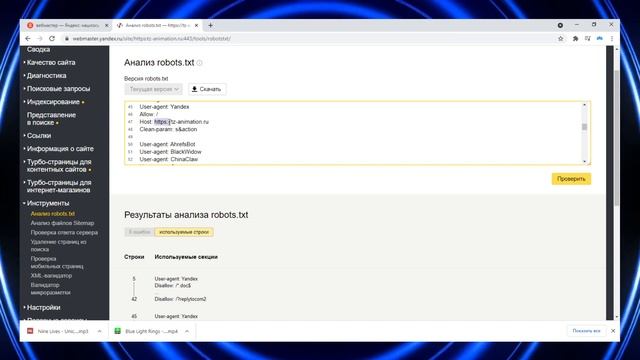Open Сводка in the sidebar
The height and width of the screenshot is (360, 640).
pos(38,49)
